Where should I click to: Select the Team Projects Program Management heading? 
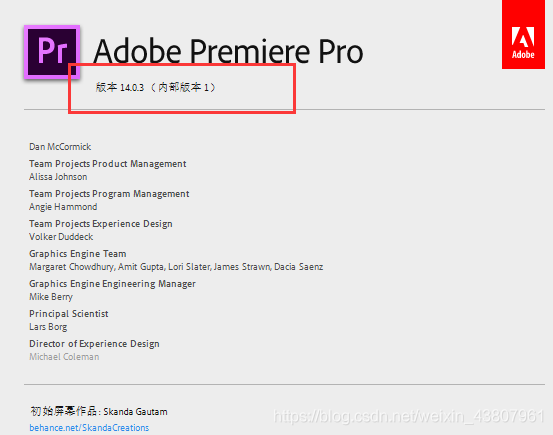[109, 194]
